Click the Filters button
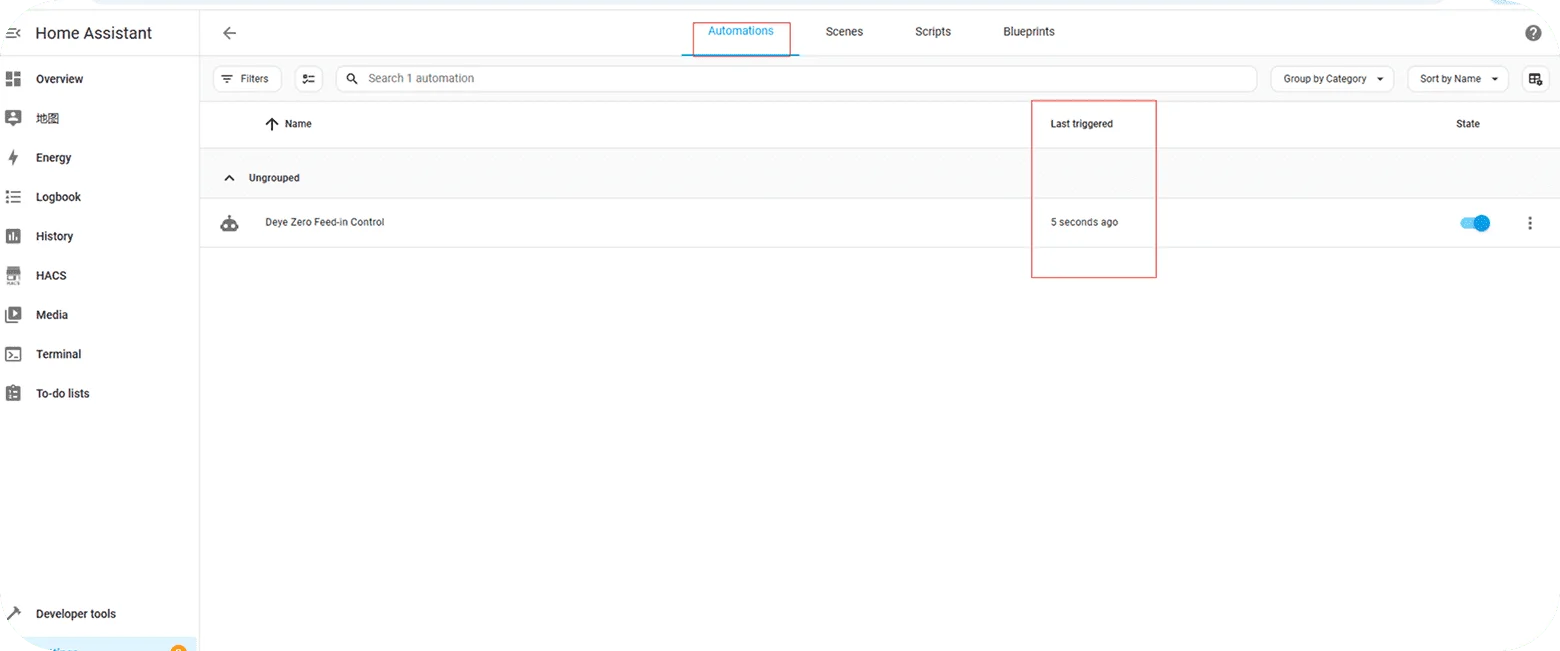Screen dimensions: 1560x651 [246, 79]
